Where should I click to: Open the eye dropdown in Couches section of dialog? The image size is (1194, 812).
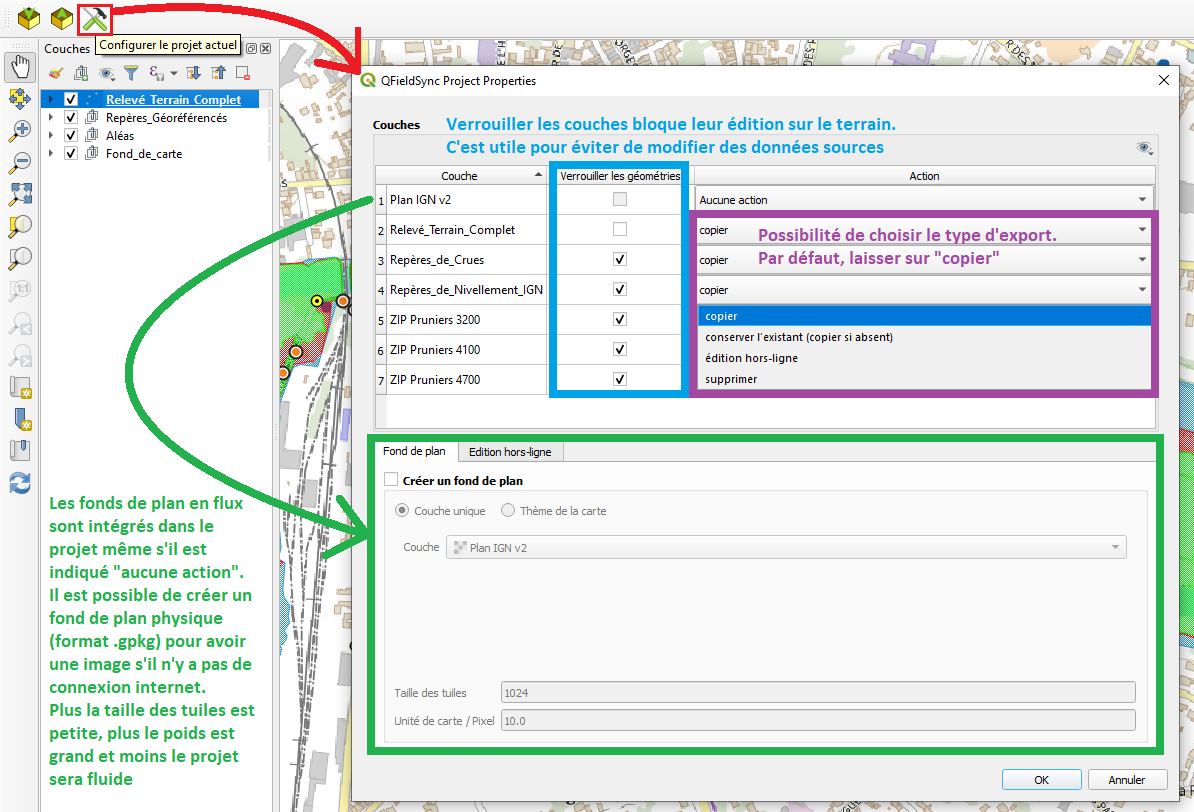(x=1145, y=148)
